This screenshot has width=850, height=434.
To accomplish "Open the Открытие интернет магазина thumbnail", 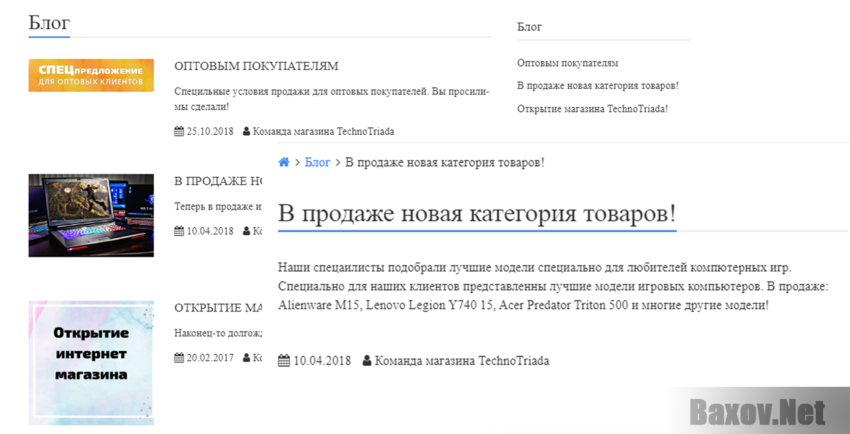I will (91, 362).
